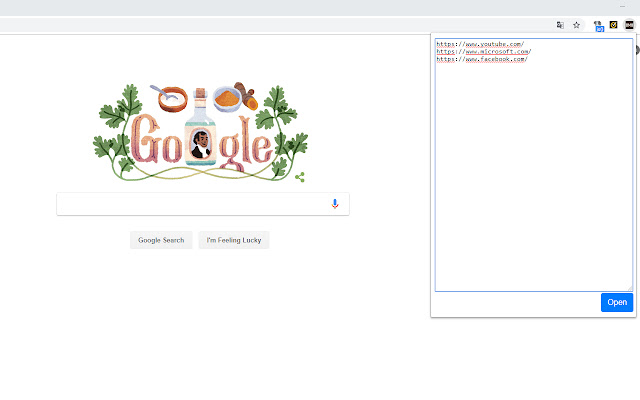This screenshot has width=640, height=400.
Task: Bookmark this page with the star icon
Action: click(x=576, y=25)
